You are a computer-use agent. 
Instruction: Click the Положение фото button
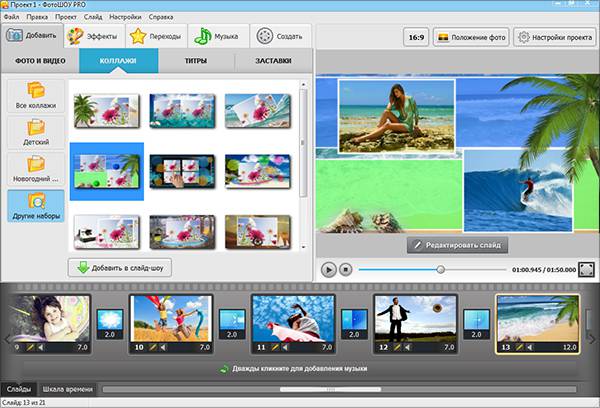(x=471, y=38)
